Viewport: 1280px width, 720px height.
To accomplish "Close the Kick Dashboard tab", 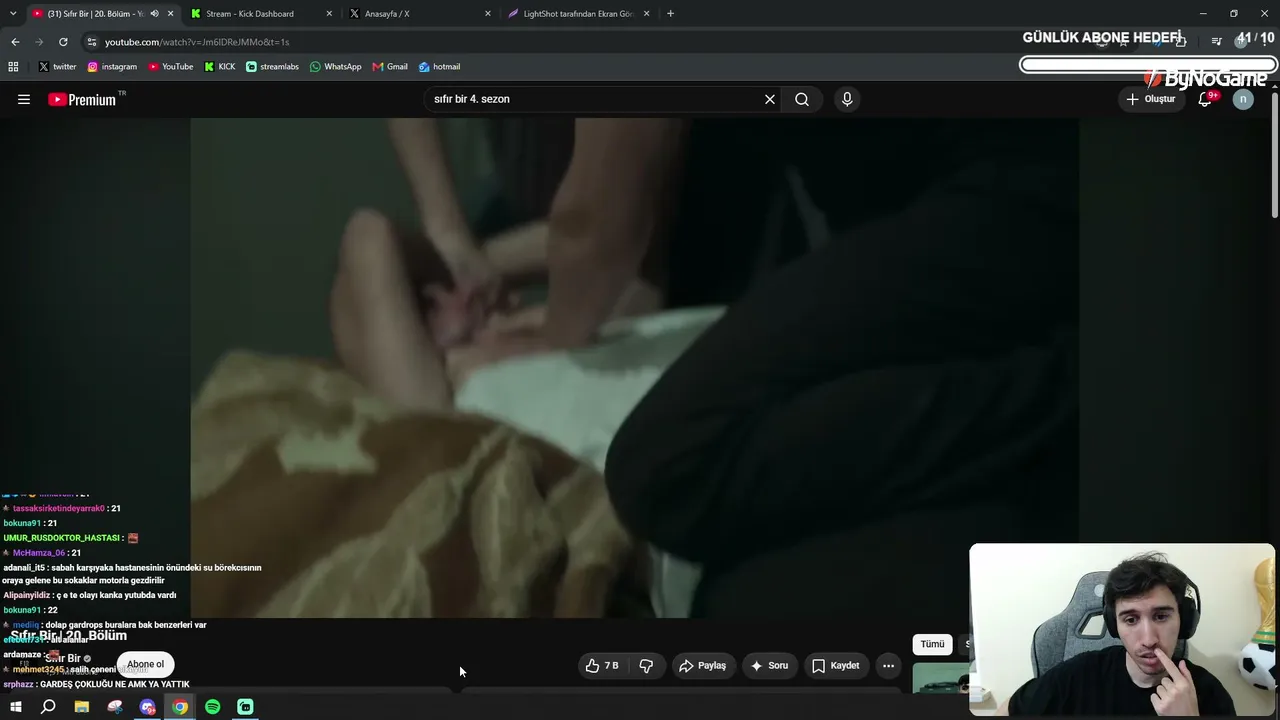I will (x=329, y=14).
